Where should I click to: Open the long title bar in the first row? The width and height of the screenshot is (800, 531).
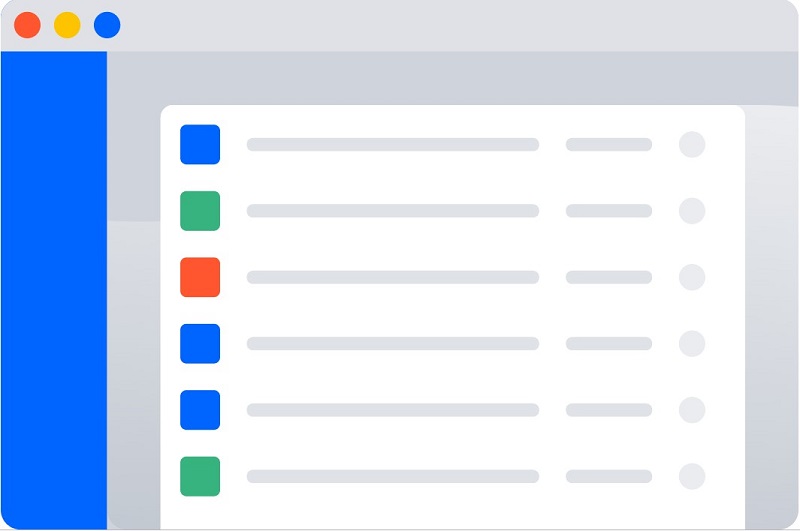392,144
